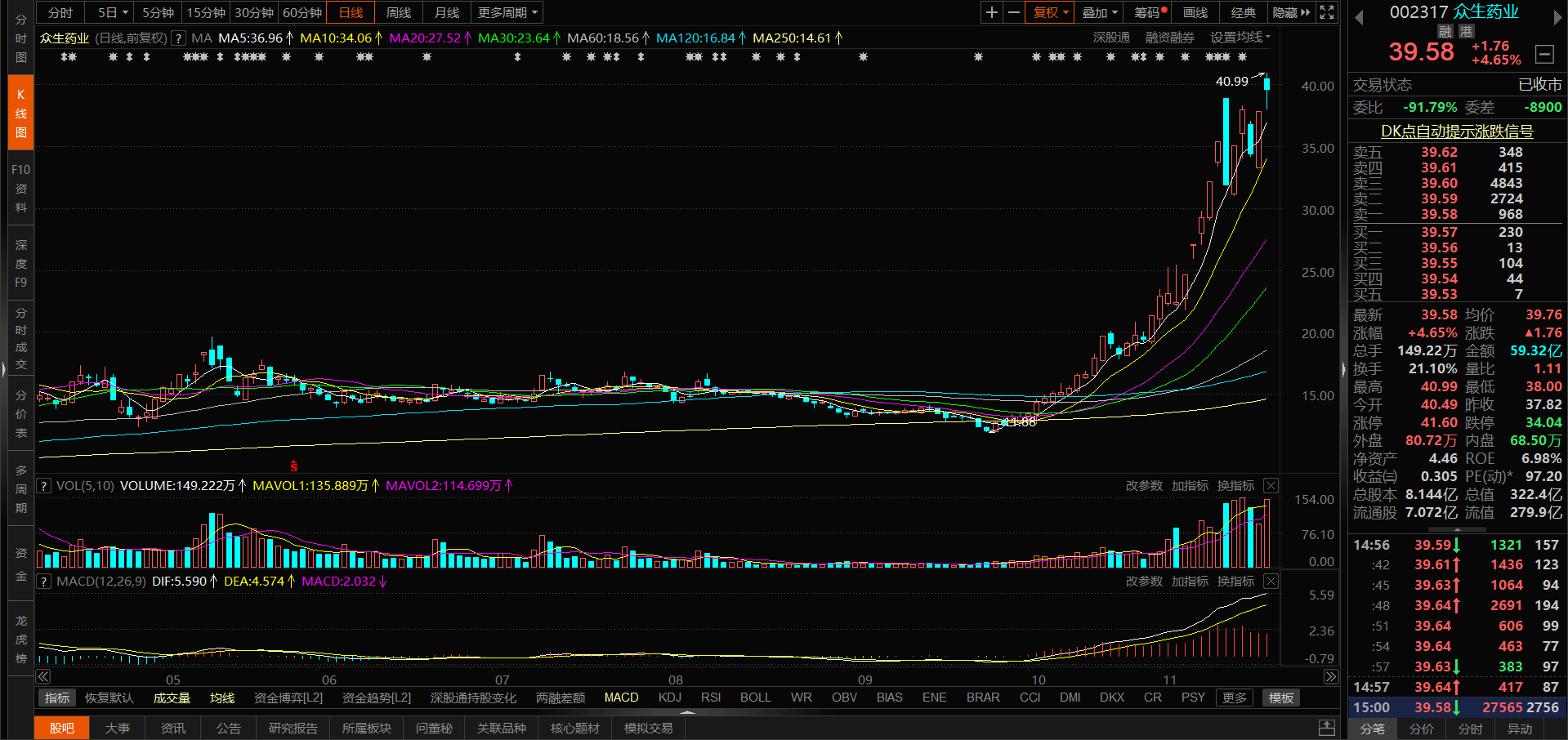Screen dimensions: 1568x740
Task: Toggle the 隐藏 side panel button
Action: (1291, 12)
